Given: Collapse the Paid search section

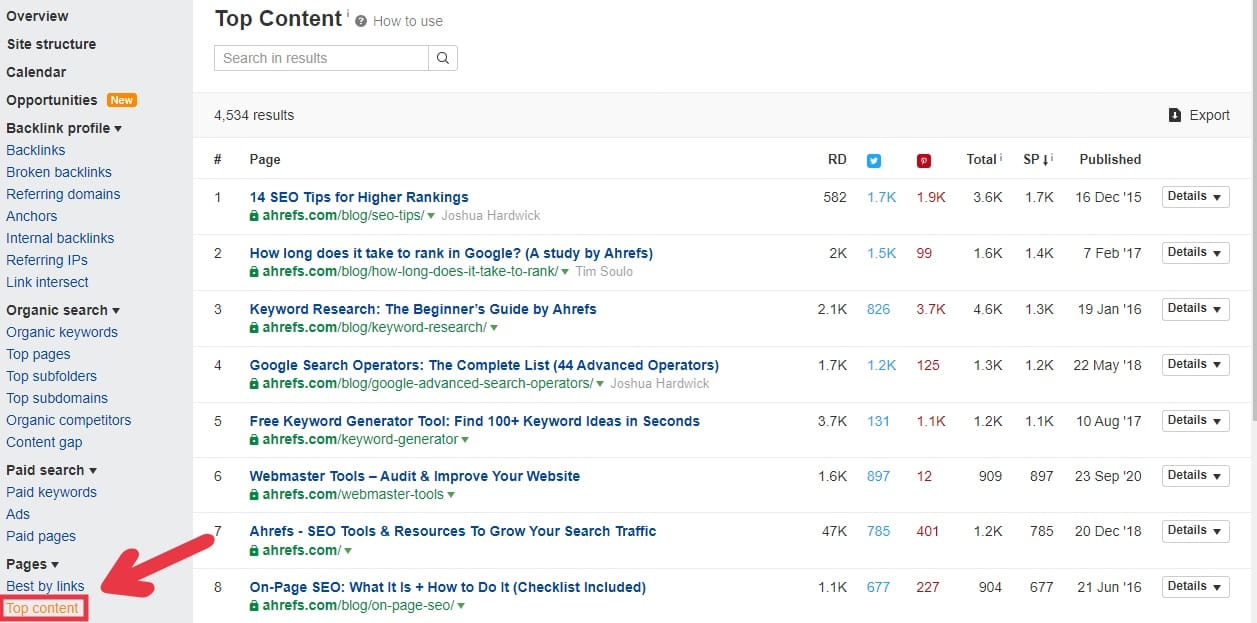Looking at the screenshot, I should [51, 470].
